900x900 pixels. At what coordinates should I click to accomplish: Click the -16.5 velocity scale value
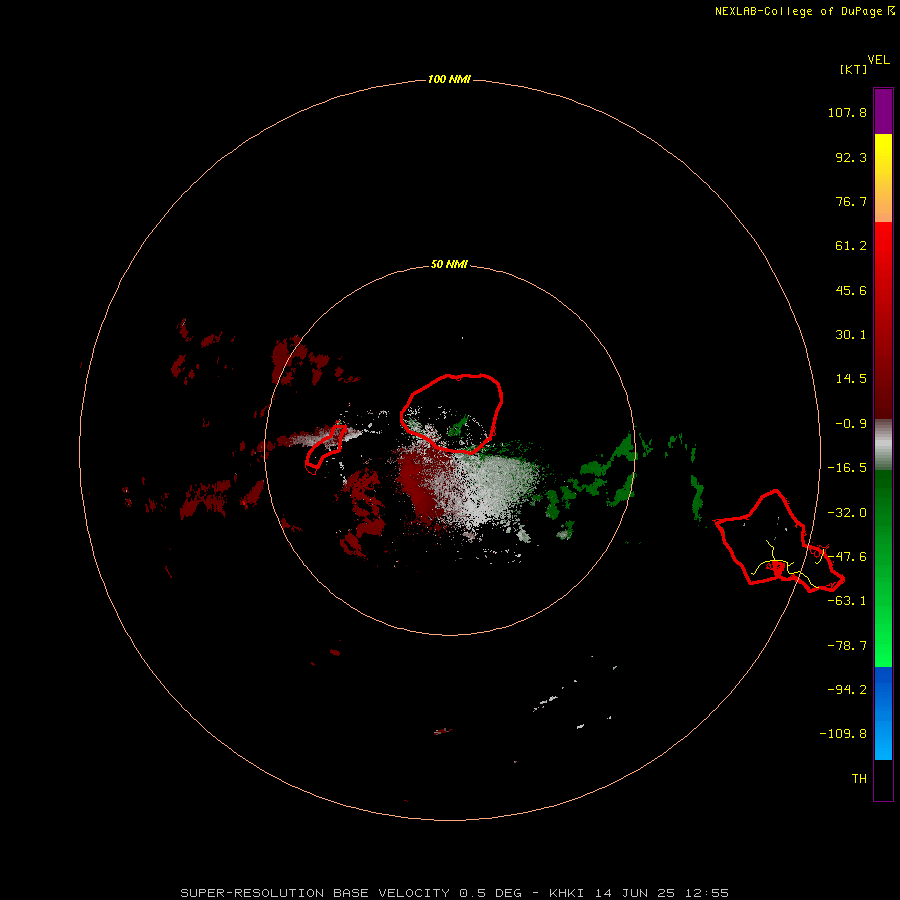click(x=847, y=468)
